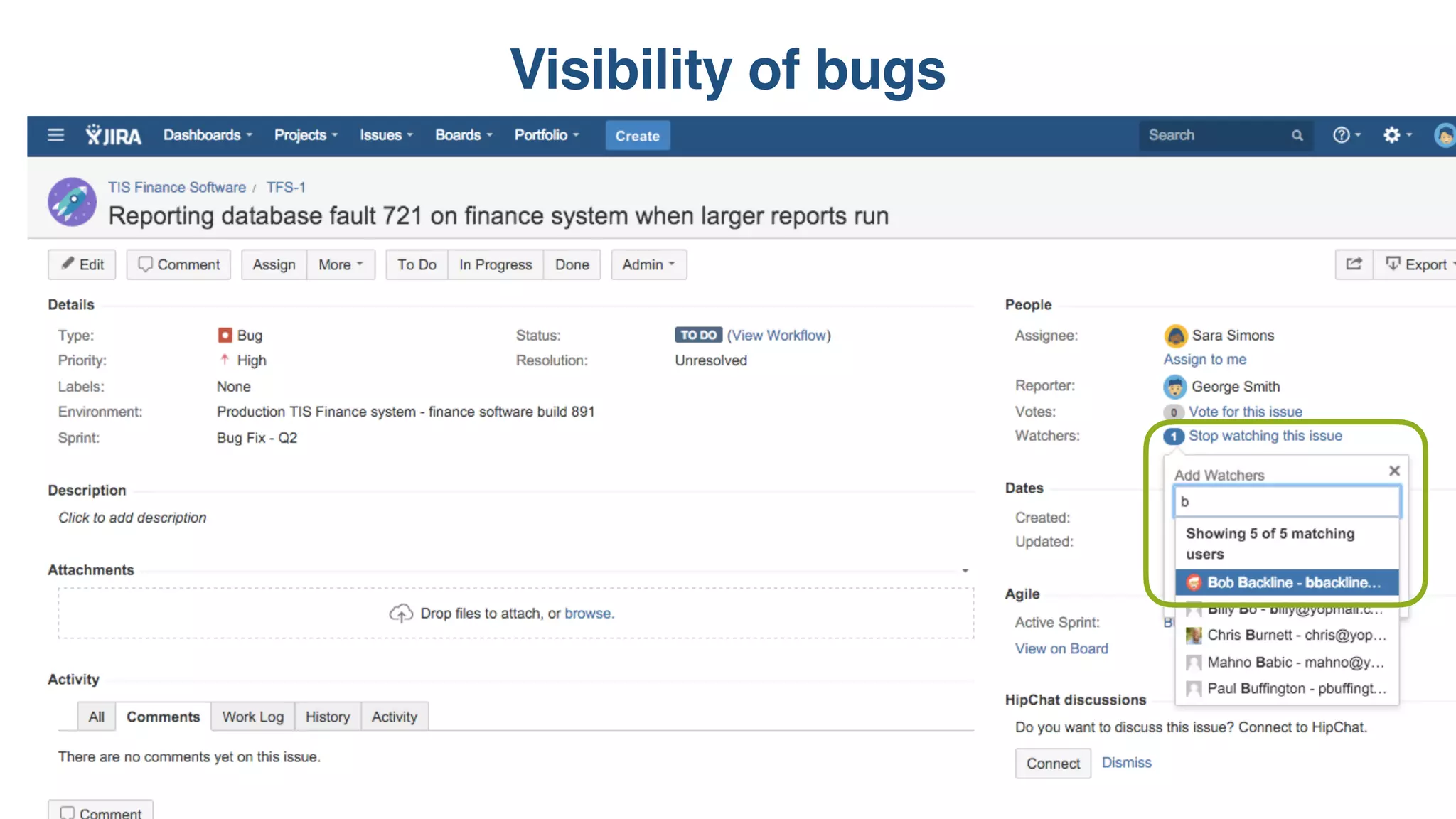Select Chris Burnett from user list
Image resolution: width=1456 pixels, height=819 pixels.
tap(1287, 636)
